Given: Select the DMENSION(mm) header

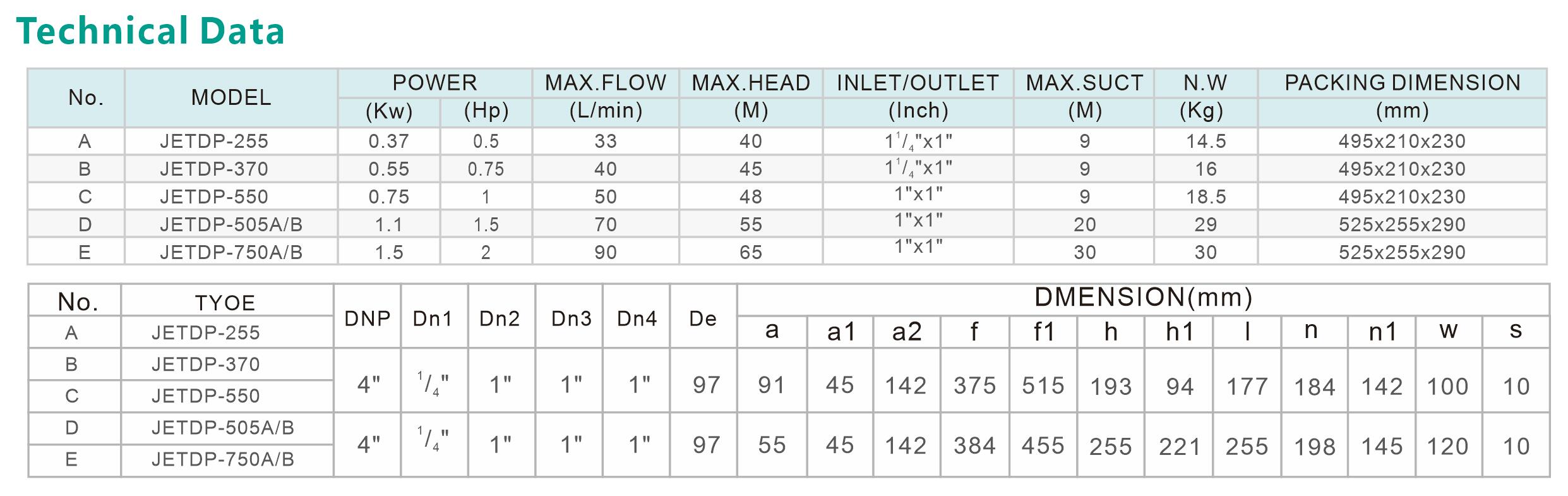Looking at the screenshot, I should coord(1143,298).
